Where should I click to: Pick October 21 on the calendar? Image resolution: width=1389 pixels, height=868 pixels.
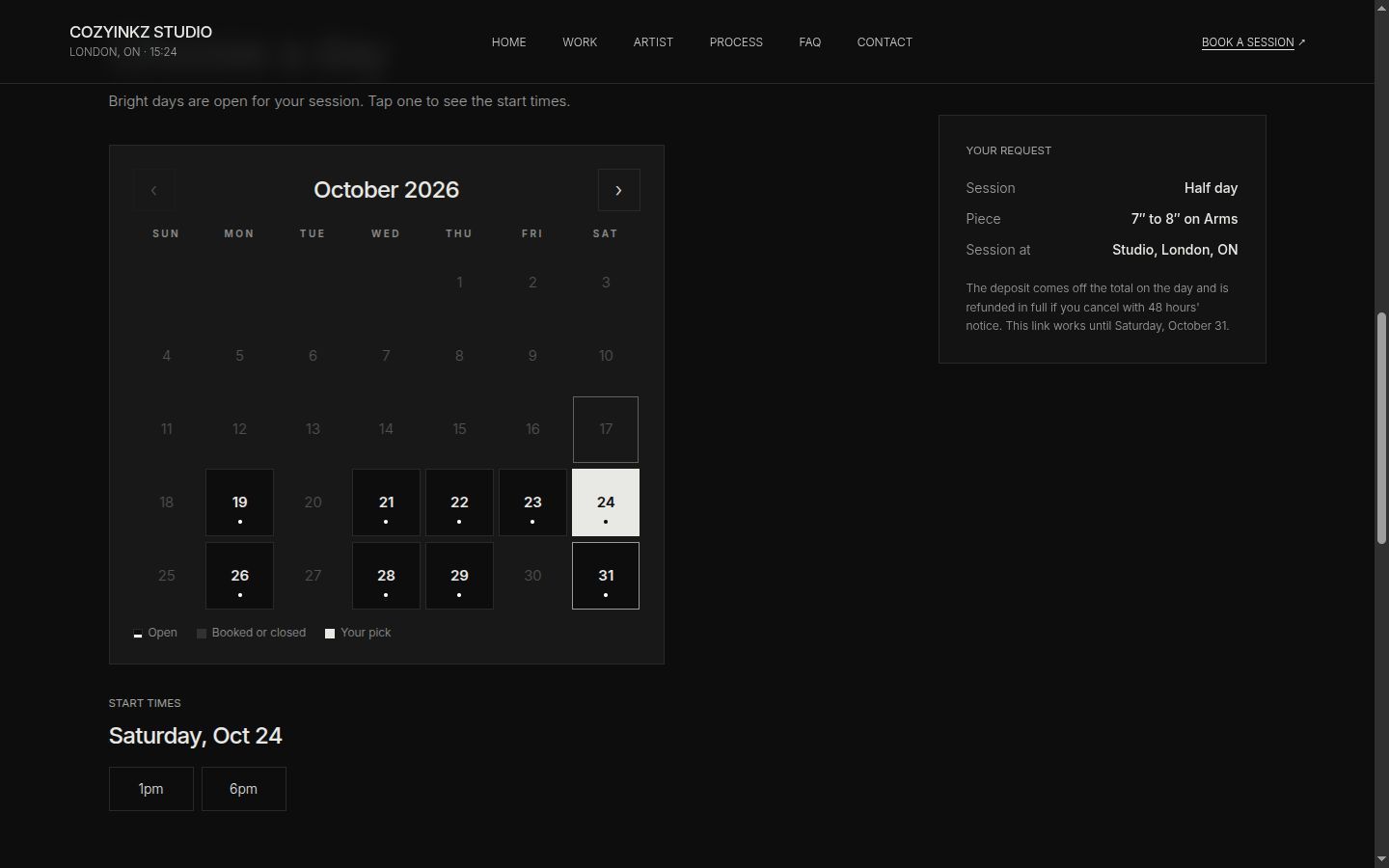[x=386, y=502]
